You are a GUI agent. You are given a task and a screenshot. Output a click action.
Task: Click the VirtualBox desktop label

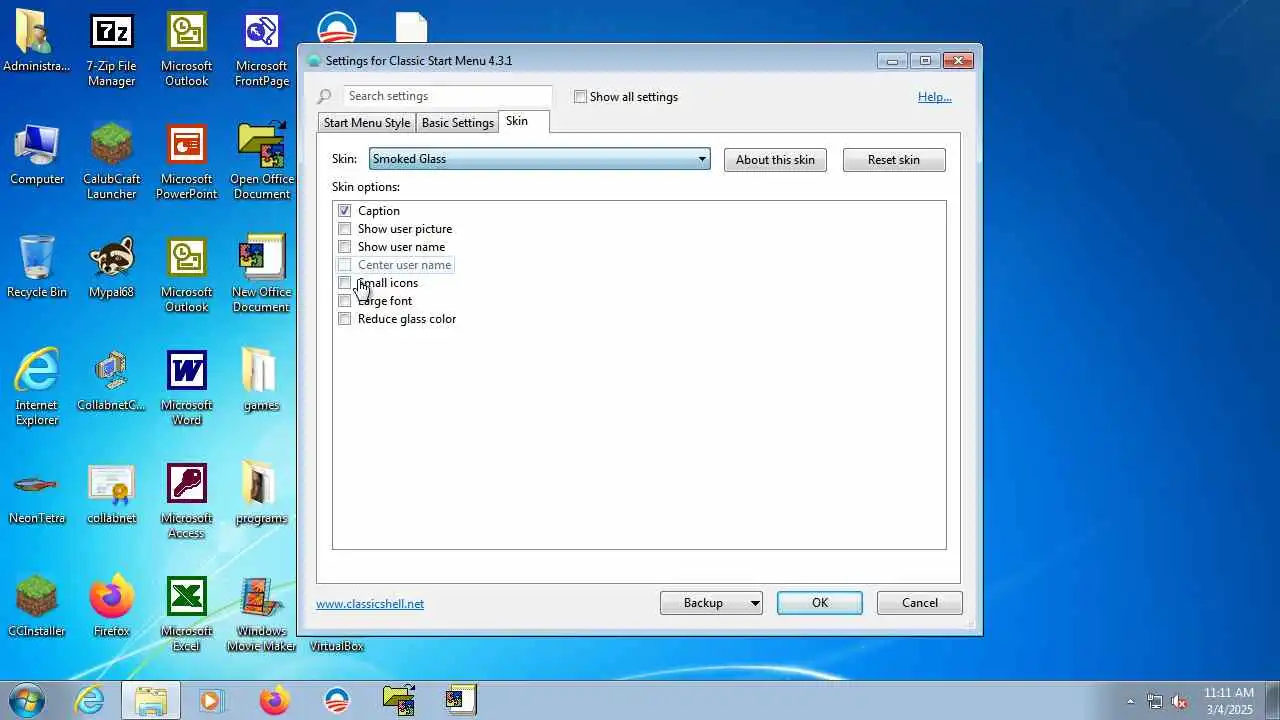point(336,646)
